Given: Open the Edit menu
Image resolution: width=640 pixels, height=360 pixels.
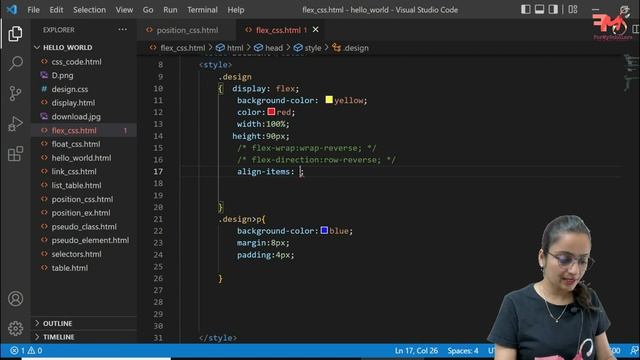Looking at the screenshot, I should tap(56, 9).
